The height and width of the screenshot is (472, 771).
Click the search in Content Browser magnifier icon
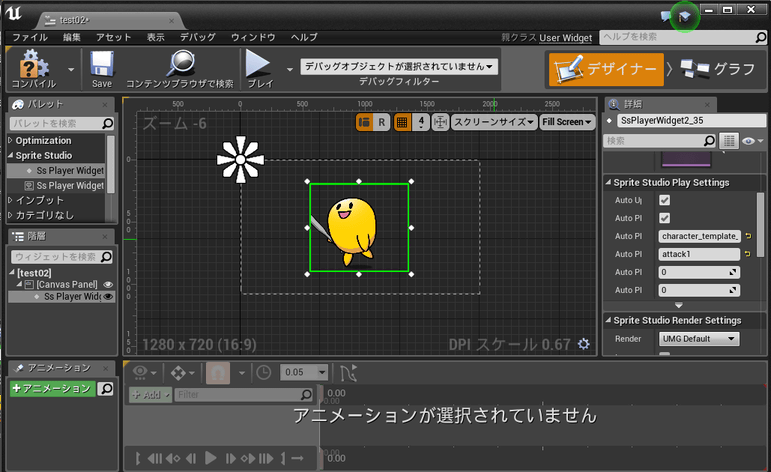pyautogui.click(x=180, y=63)
